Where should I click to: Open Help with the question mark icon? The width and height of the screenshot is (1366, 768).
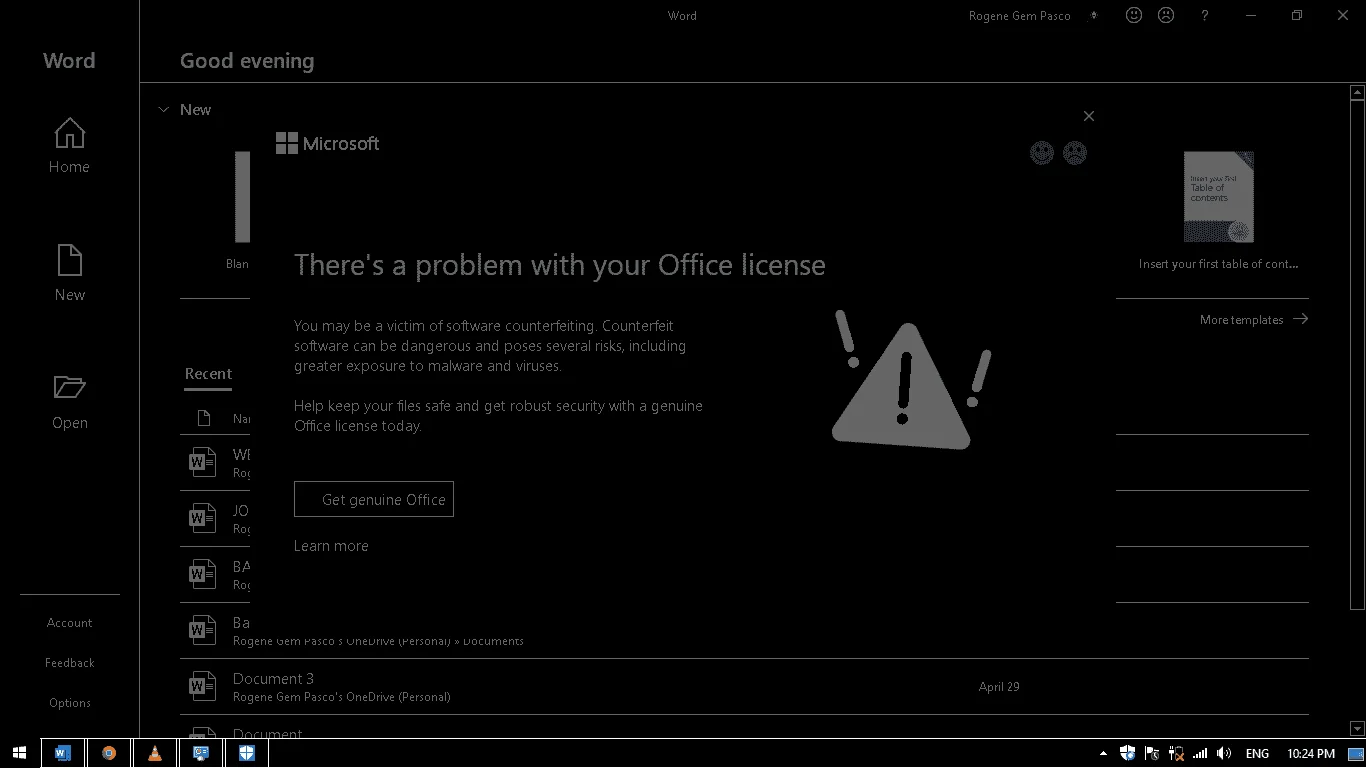[1205, 15]
